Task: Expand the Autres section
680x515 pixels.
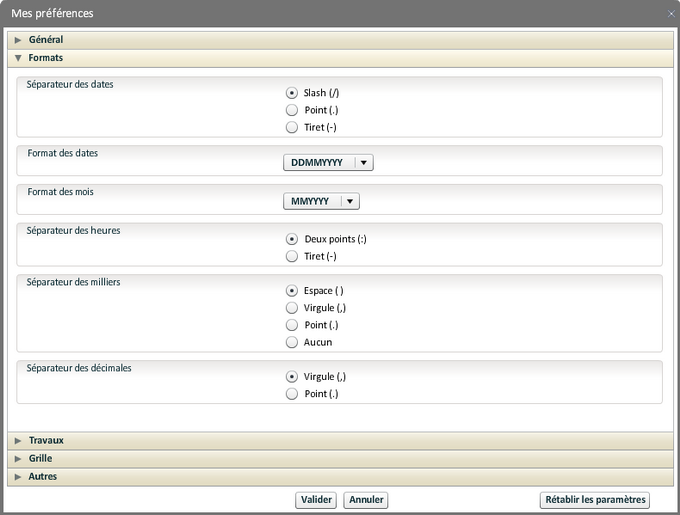Action: coord(42,476)
